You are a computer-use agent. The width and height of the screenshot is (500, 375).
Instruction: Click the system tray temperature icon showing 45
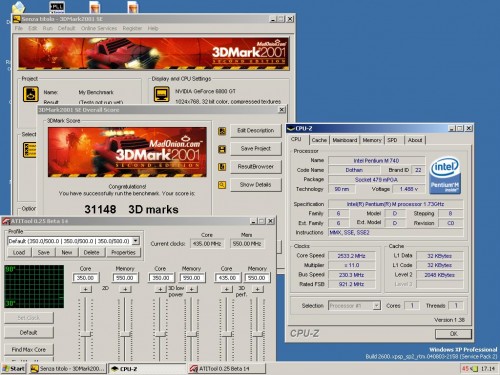(465, 369)
